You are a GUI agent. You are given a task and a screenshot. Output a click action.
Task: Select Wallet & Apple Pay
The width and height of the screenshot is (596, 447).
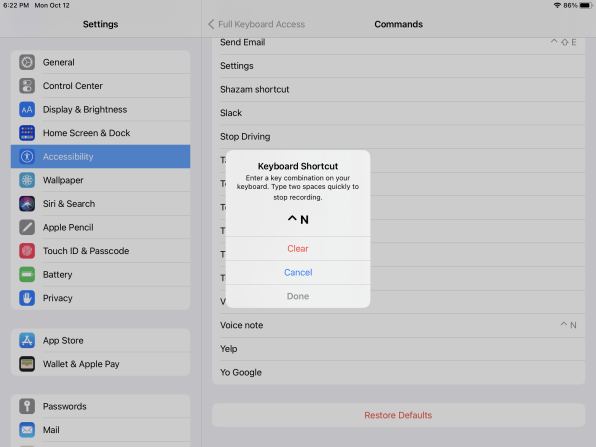click(100, 364)
